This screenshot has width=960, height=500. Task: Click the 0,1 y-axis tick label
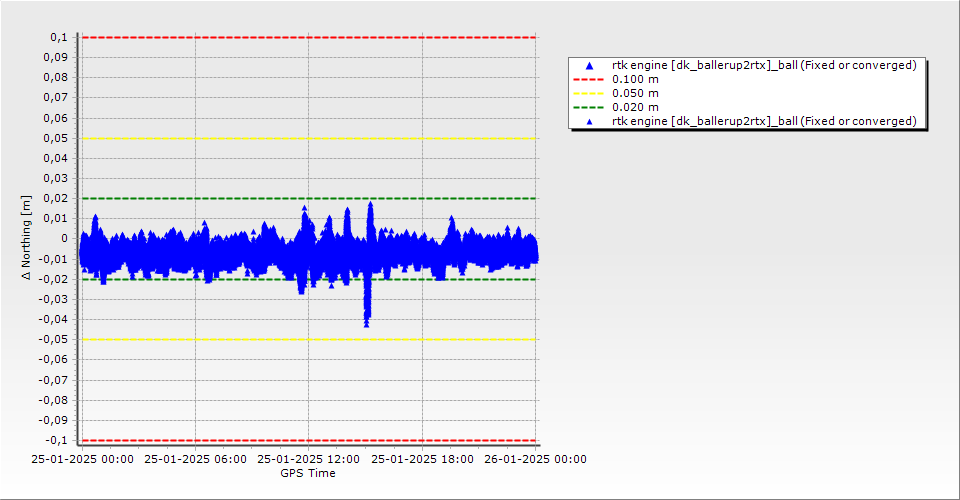[x=59, y=37]
